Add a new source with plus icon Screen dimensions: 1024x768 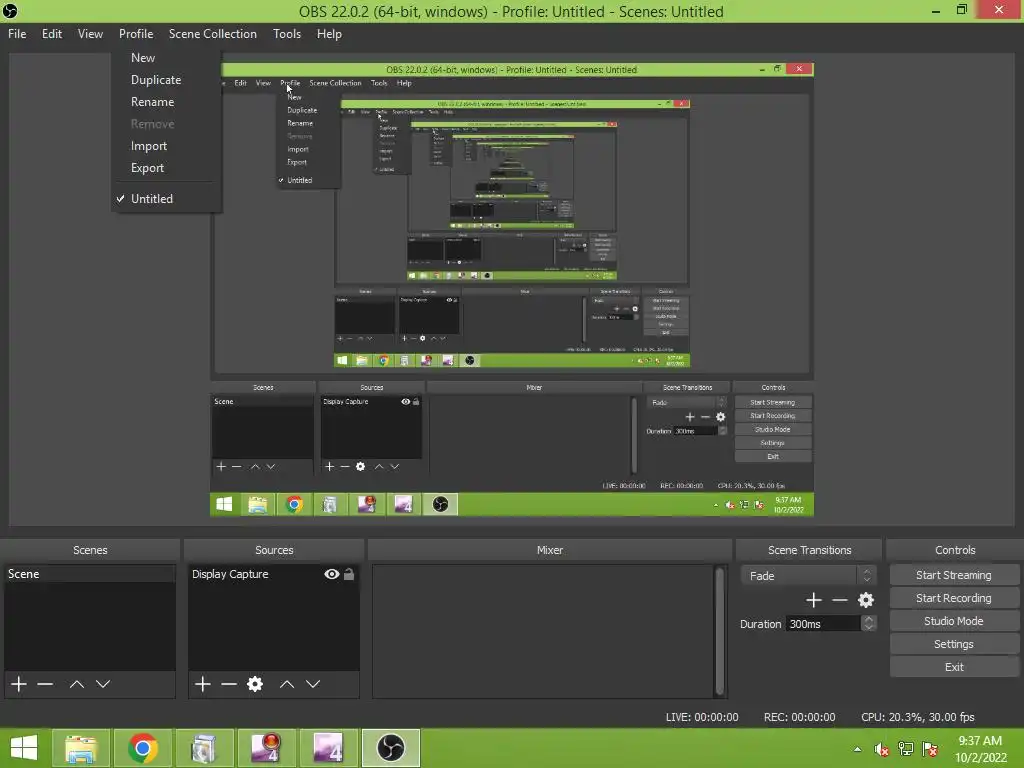click(x=203, y=684)
